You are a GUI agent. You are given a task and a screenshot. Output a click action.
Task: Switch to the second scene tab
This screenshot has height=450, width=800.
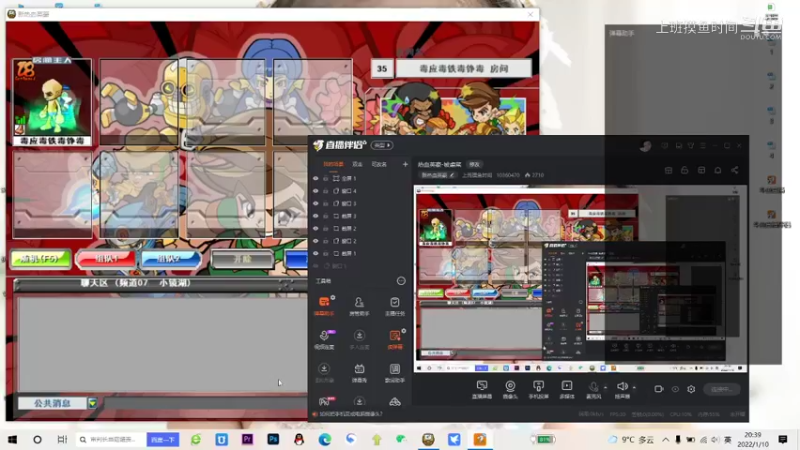click(x=357, y=164)
